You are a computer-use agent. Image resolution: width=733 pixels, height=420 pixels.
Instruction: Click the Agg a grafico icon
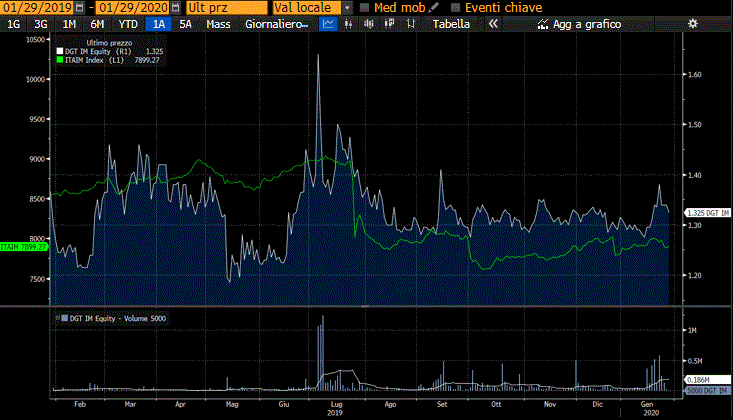(544, 23)
